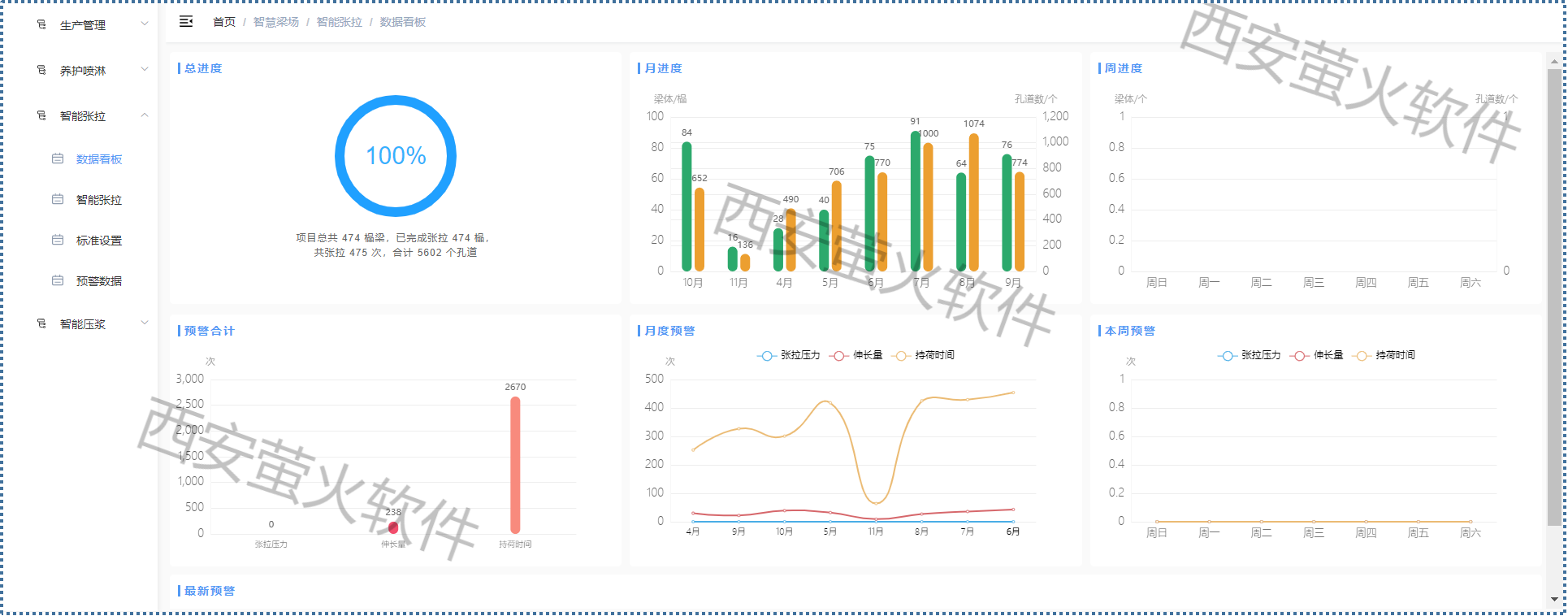Image resolution: width=1568 pixels, height=616 pixels.
Task: Expand the 智能压浆 menu chevron
Action: (145, 323)
